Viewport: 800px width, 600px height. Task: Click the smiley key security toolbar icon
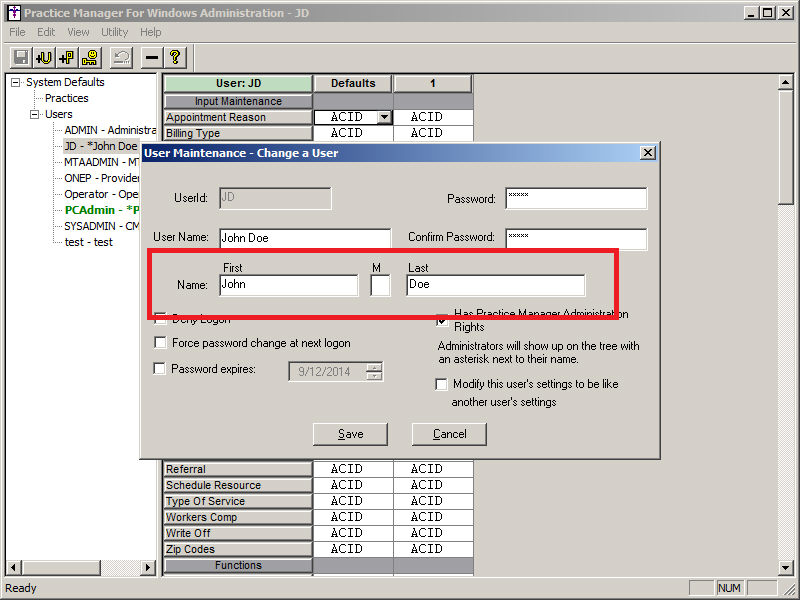coord(90,58)
